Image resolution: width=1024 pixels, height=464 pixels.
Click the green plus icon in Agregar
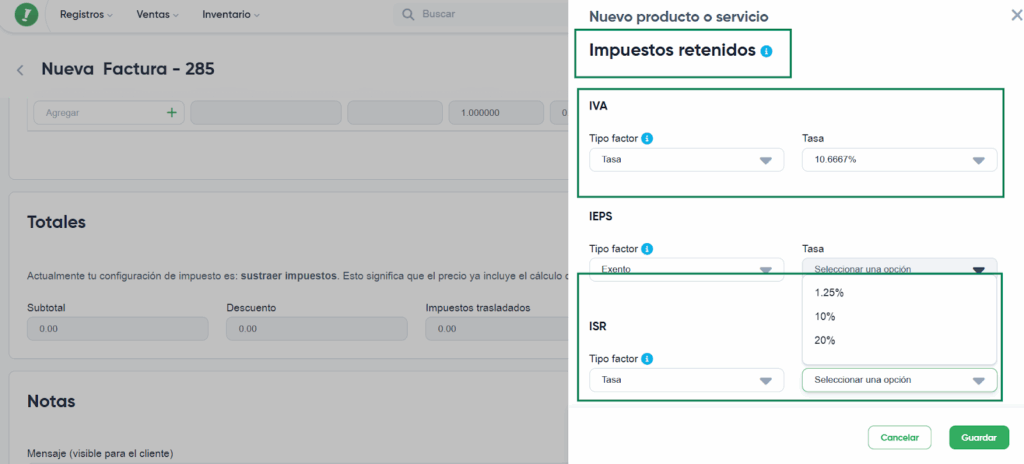point(171,113)
